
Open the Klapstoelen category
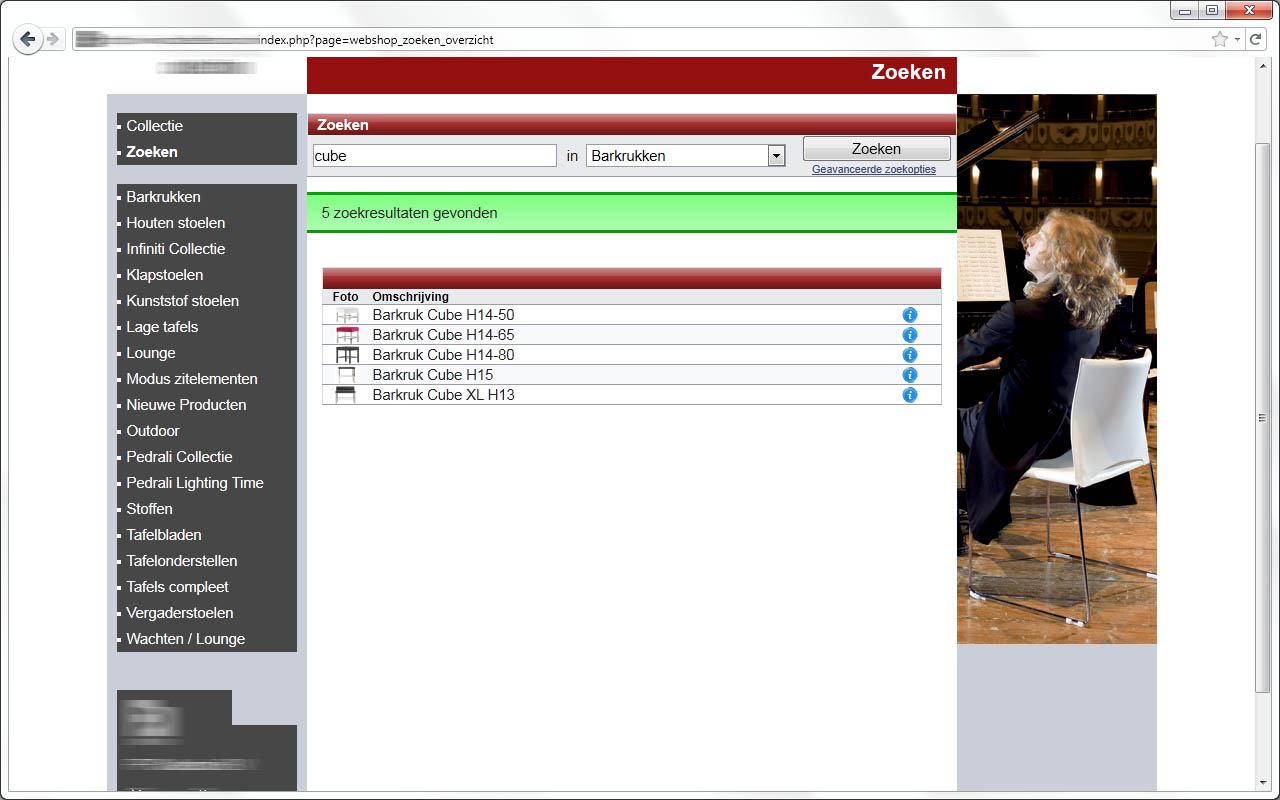(164, 275)
